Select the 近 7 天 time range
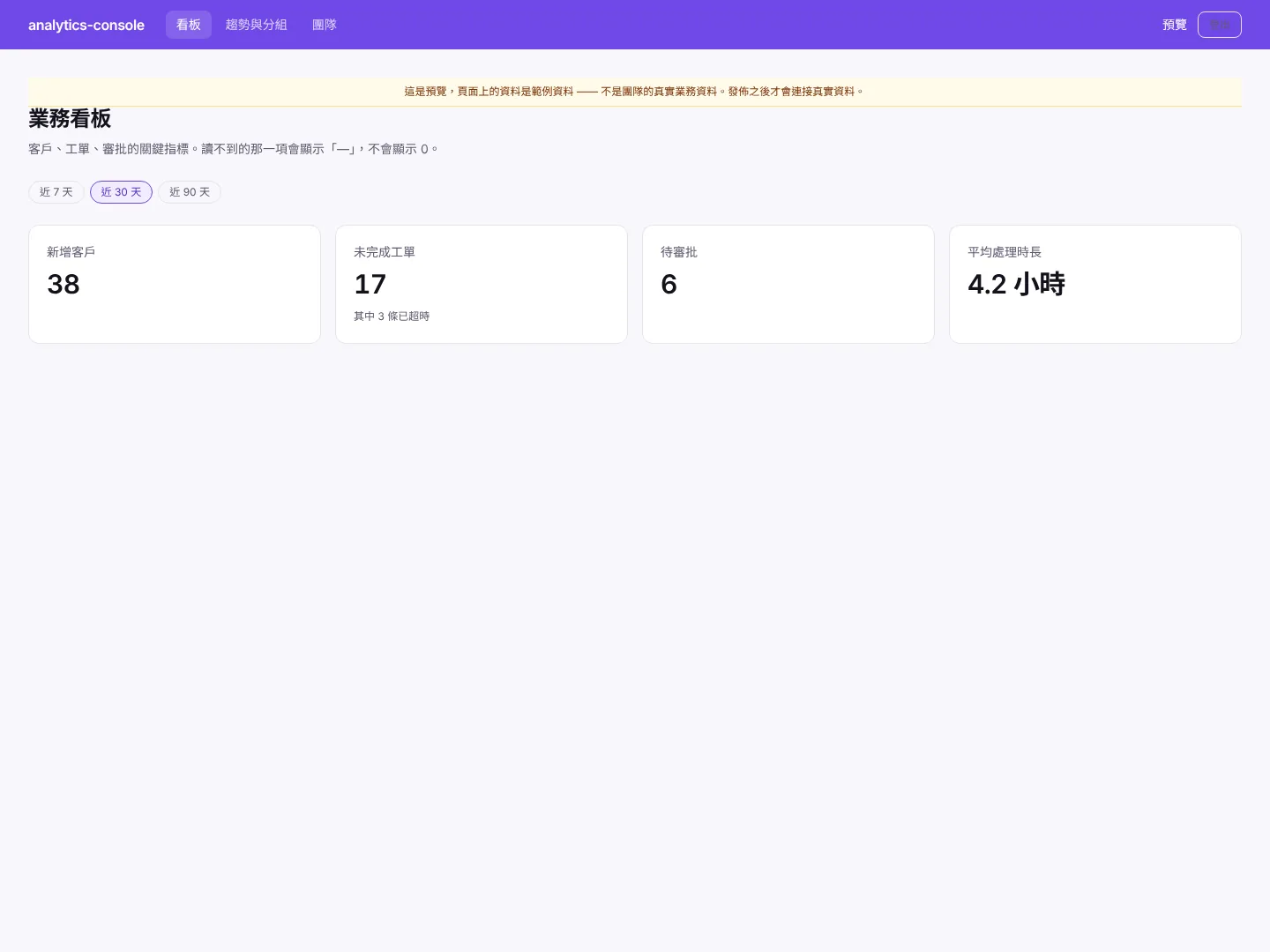1270x952 pixels. tap(56, 192)
